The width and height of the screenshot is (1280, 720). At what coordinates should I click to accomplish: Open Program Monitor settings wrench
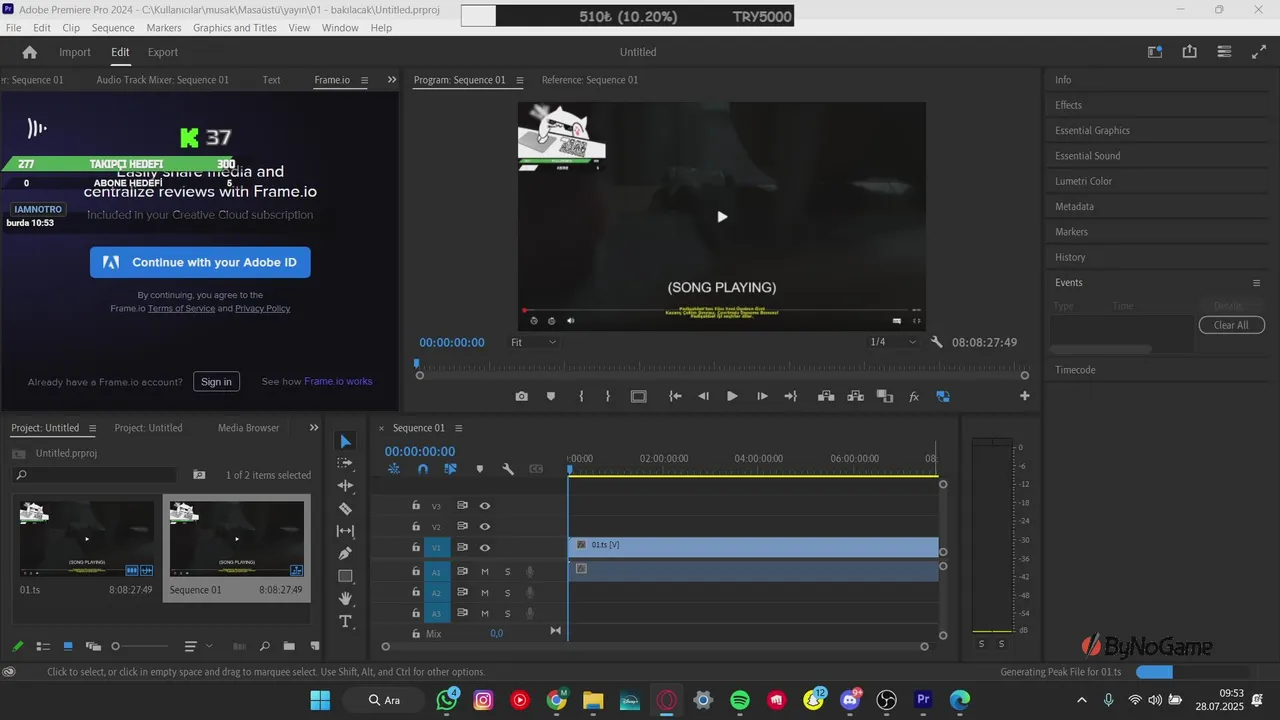(x=937, y=342)
